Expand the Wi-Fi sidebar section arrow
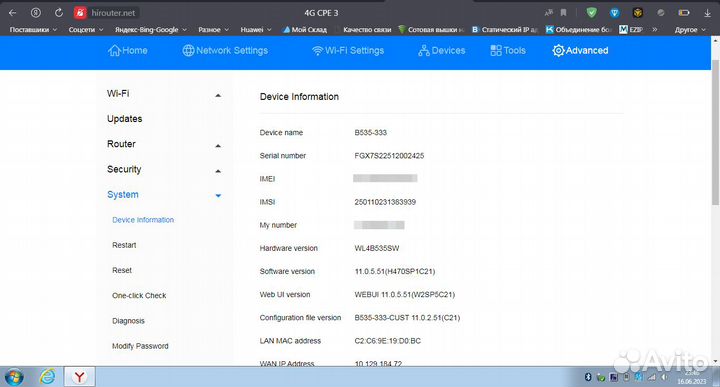 click(x=218, y=95)
